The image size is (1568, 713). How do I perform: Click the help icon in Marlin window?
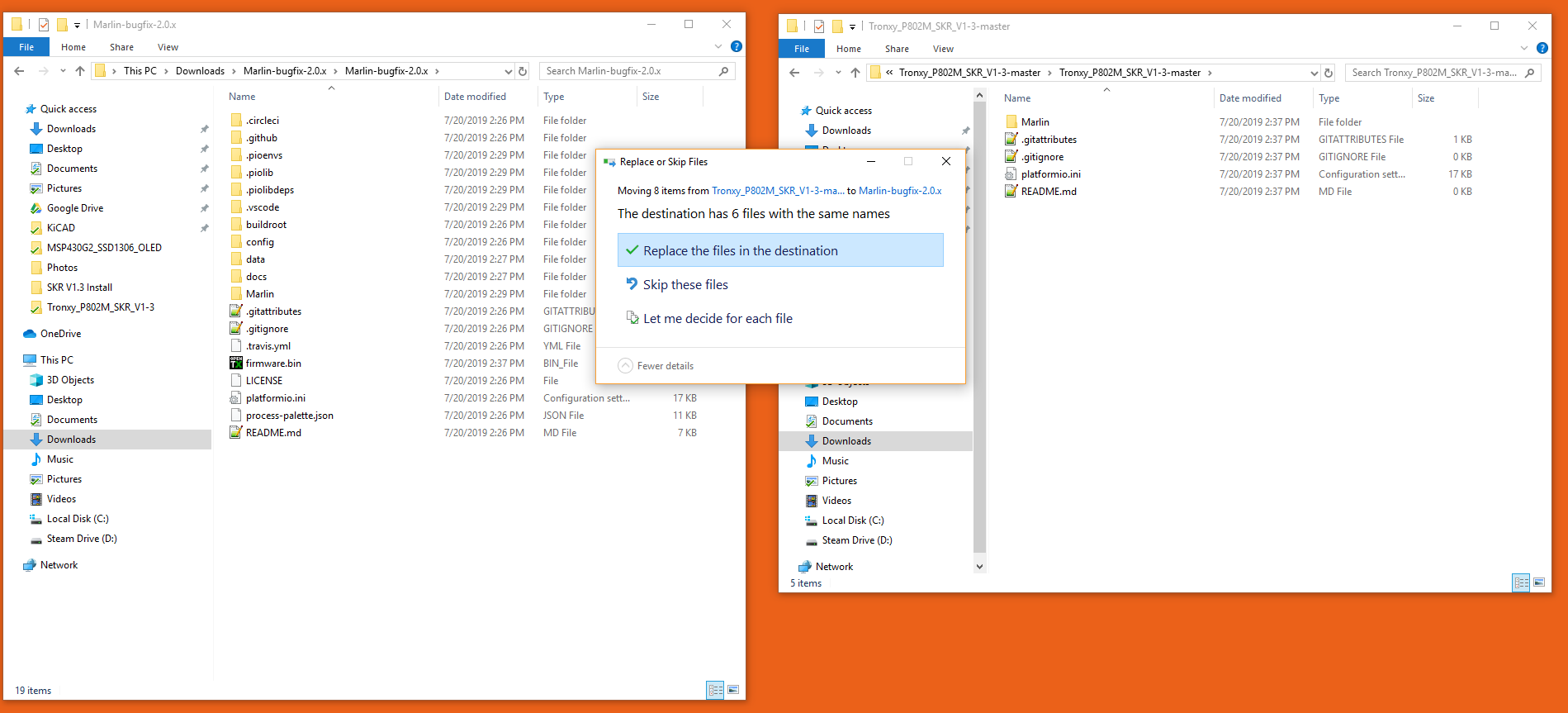737,47
